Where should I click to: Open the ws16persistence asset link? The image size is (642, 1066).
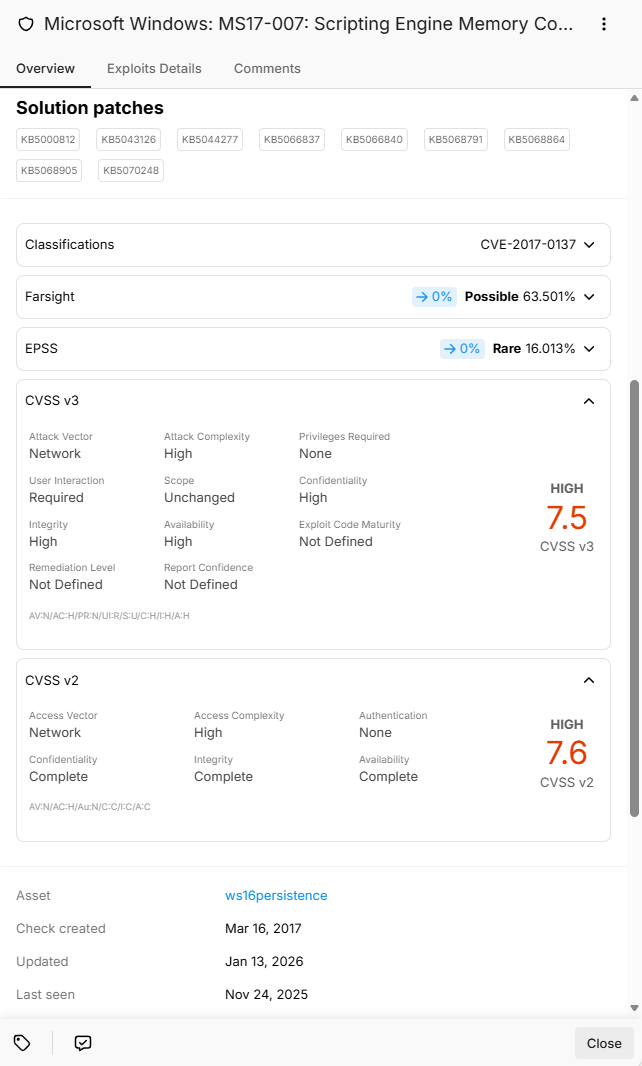276,895
